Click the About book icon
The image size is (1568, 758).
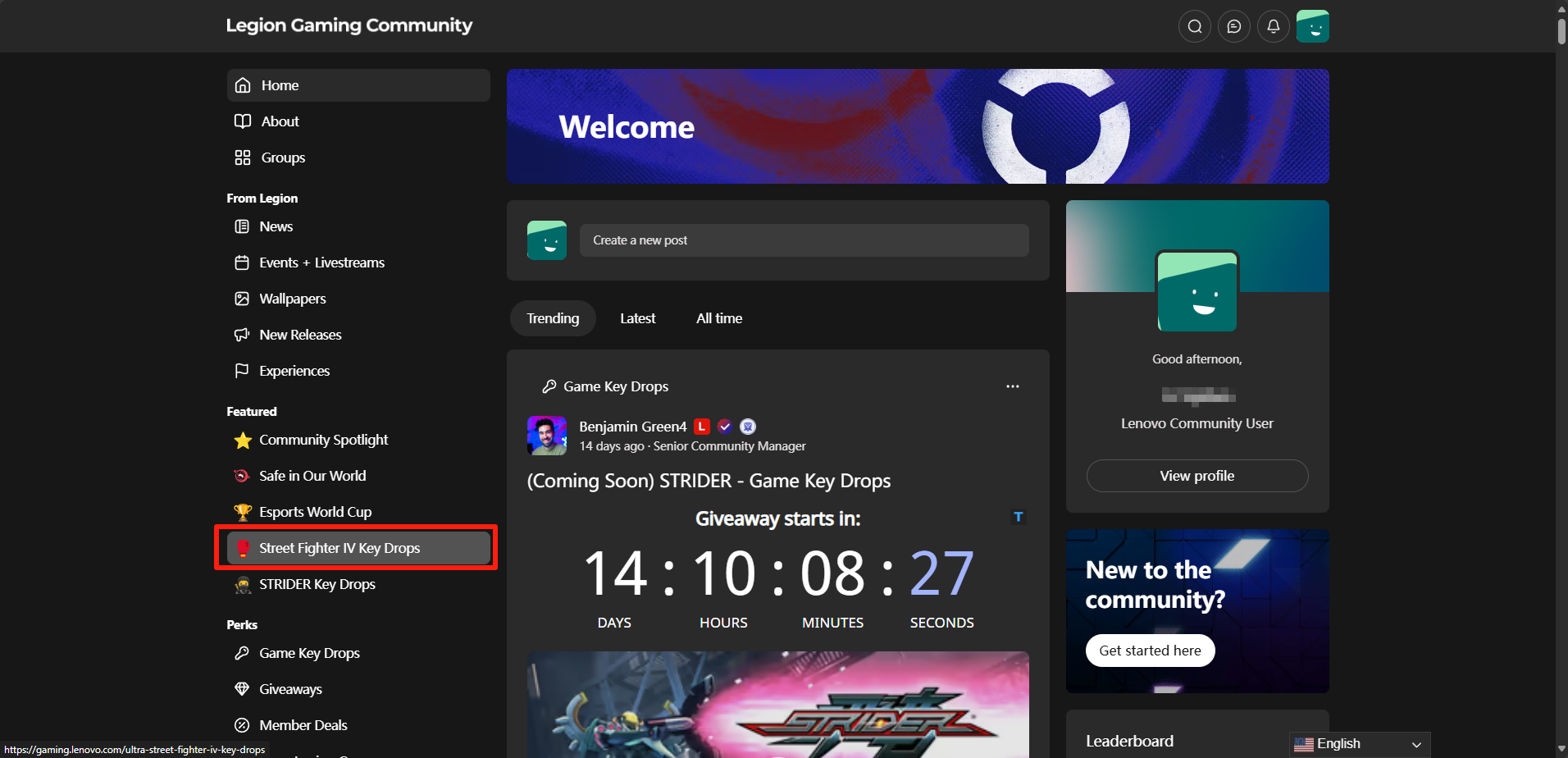pos(243,121)
